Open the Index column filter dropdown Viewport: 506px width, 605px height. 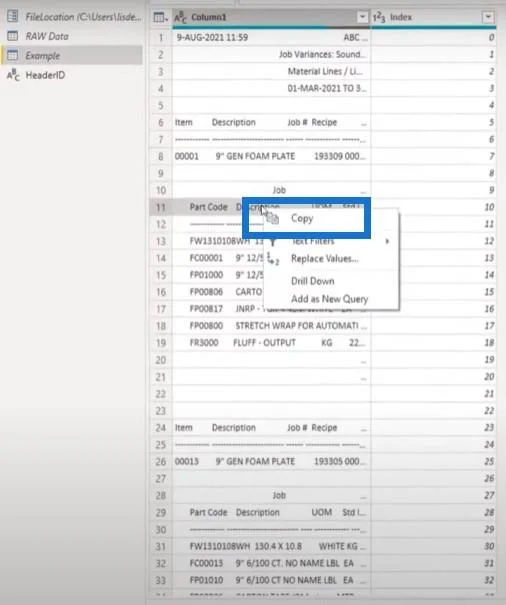coord(488,17)
